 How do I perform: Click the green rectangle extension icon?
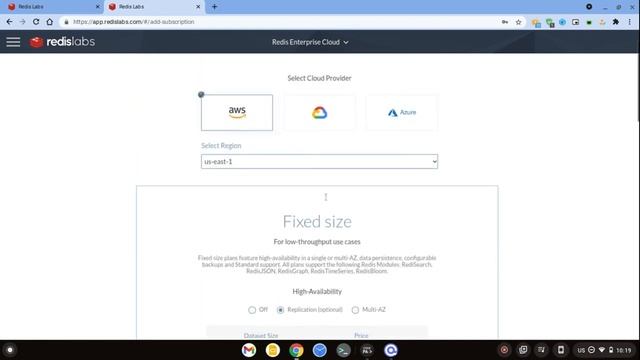pos(589,22)
